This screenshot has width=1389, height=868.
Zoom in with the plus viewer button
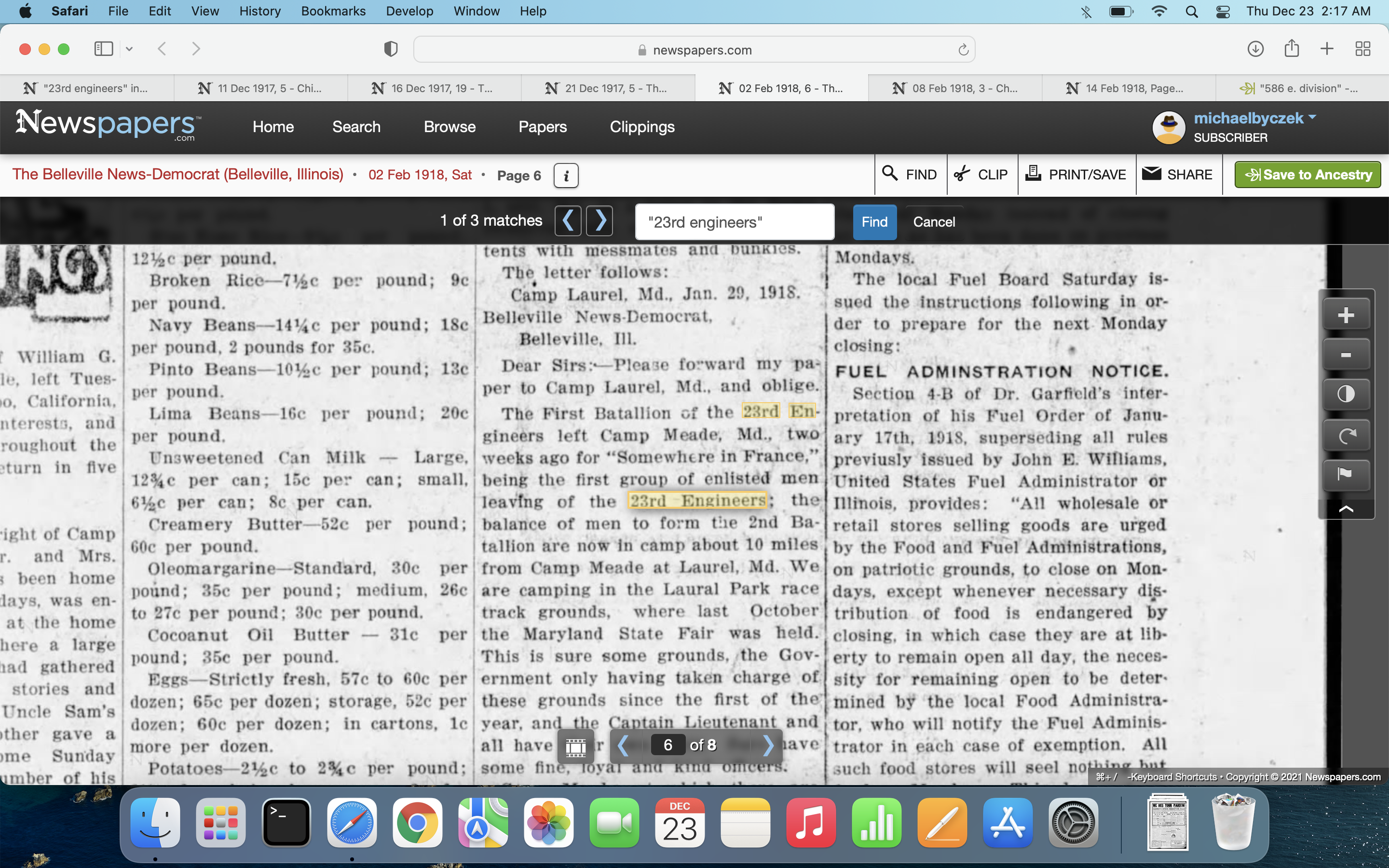(1346, 315)
